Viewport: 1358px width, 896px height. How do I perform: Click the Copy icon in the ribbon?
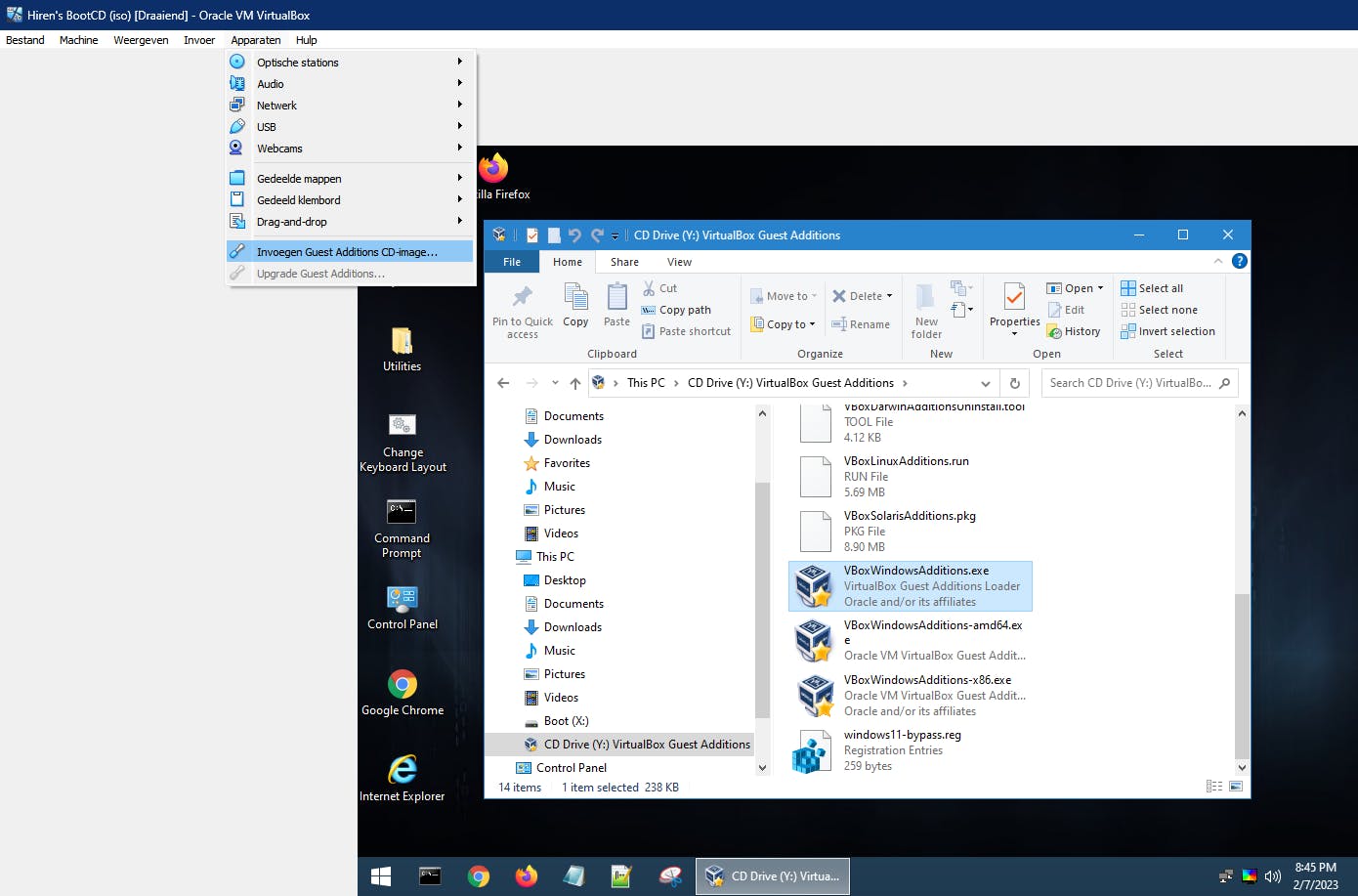(575, 297)
